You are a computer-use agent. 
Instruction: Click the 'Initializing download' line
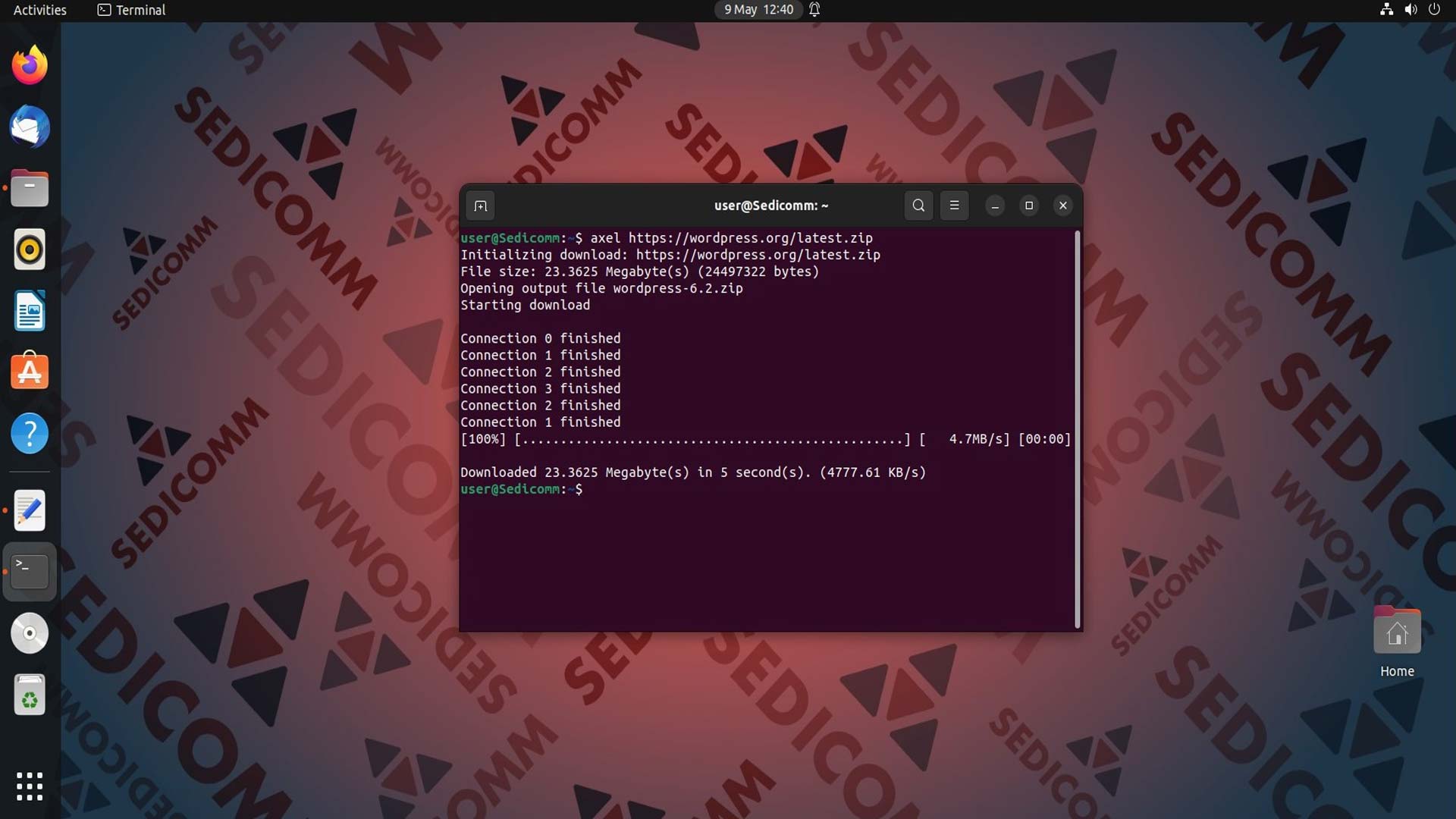pos(670,255)
